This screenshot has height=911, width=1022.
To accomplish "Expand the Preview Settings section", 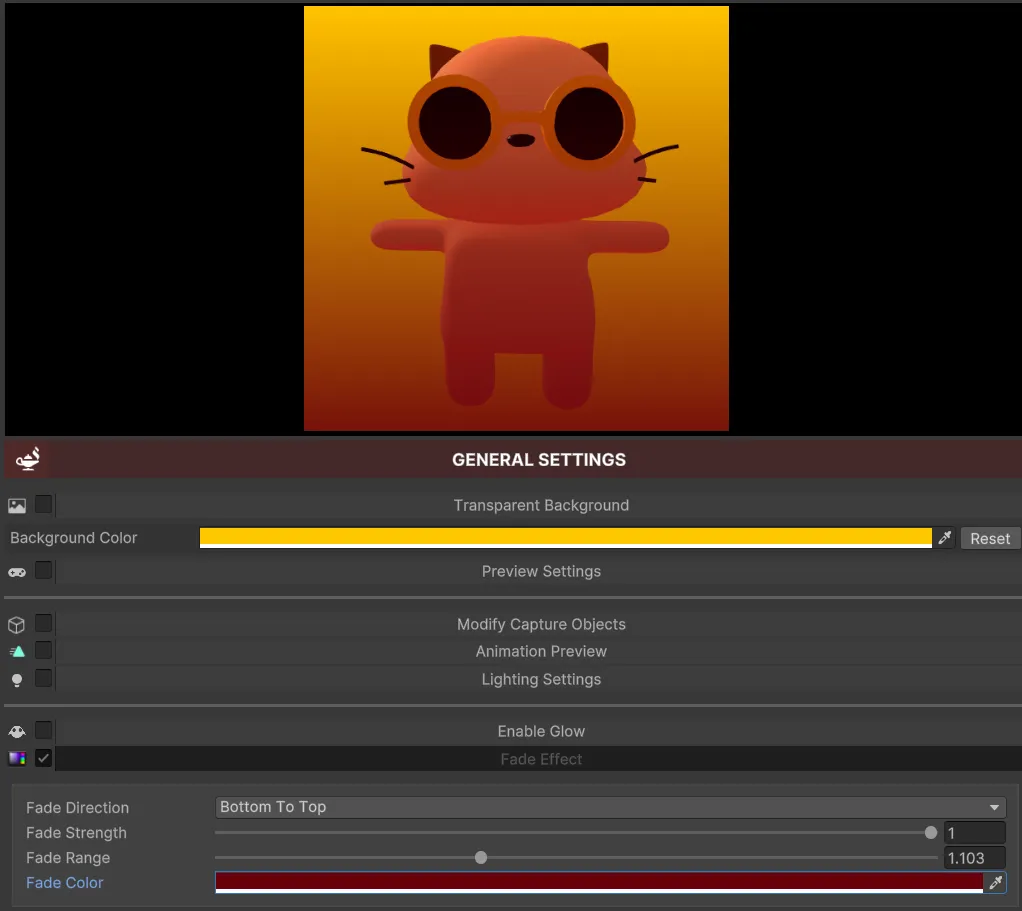I will pyautogui.click(x=541, y=571).
